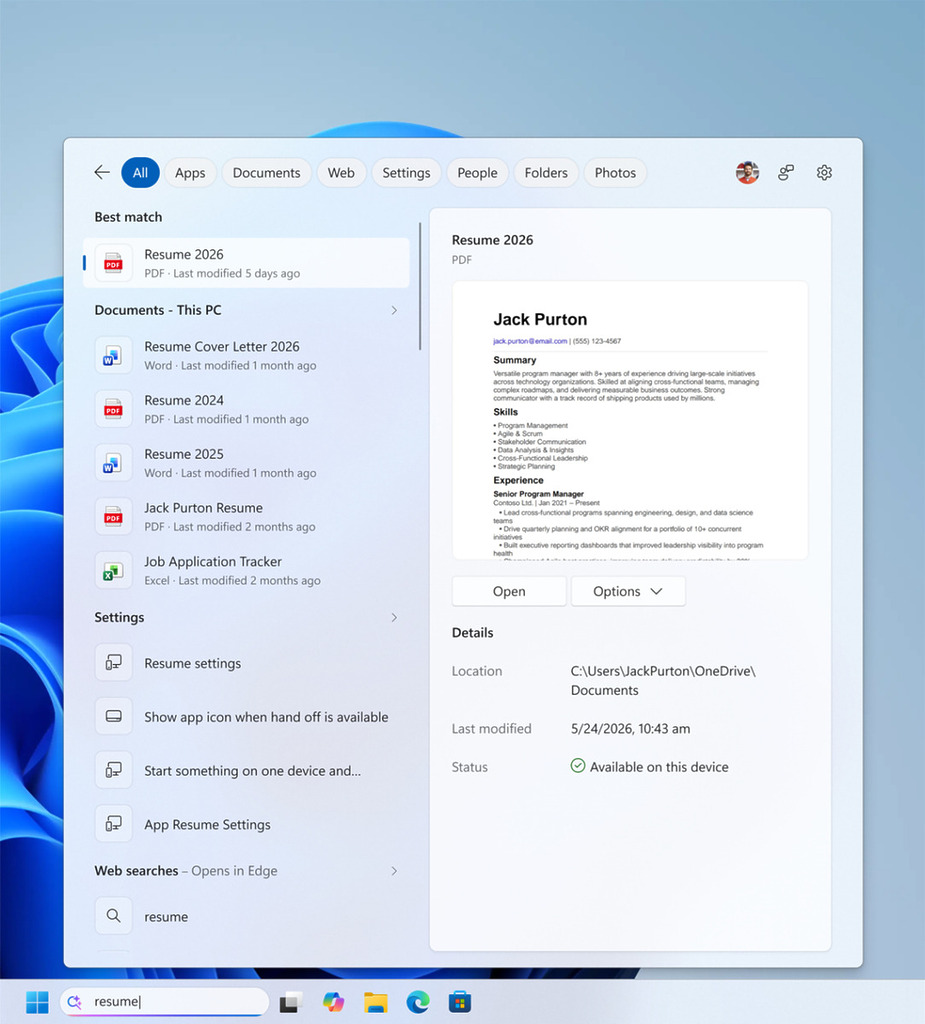Image resolution: width=925 pixels, height=1024 pixels.
Task: Click the Windows Start button
Action: tap(37, 1002)
